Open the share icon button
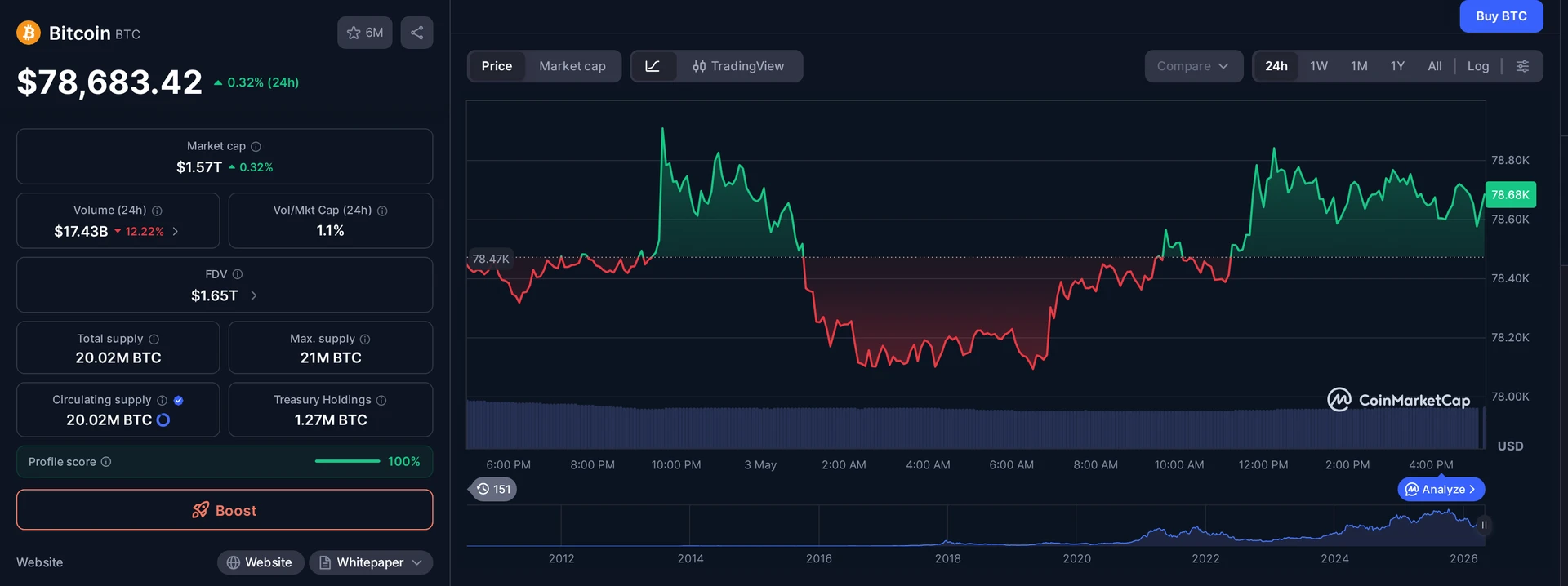 point(416,33)
